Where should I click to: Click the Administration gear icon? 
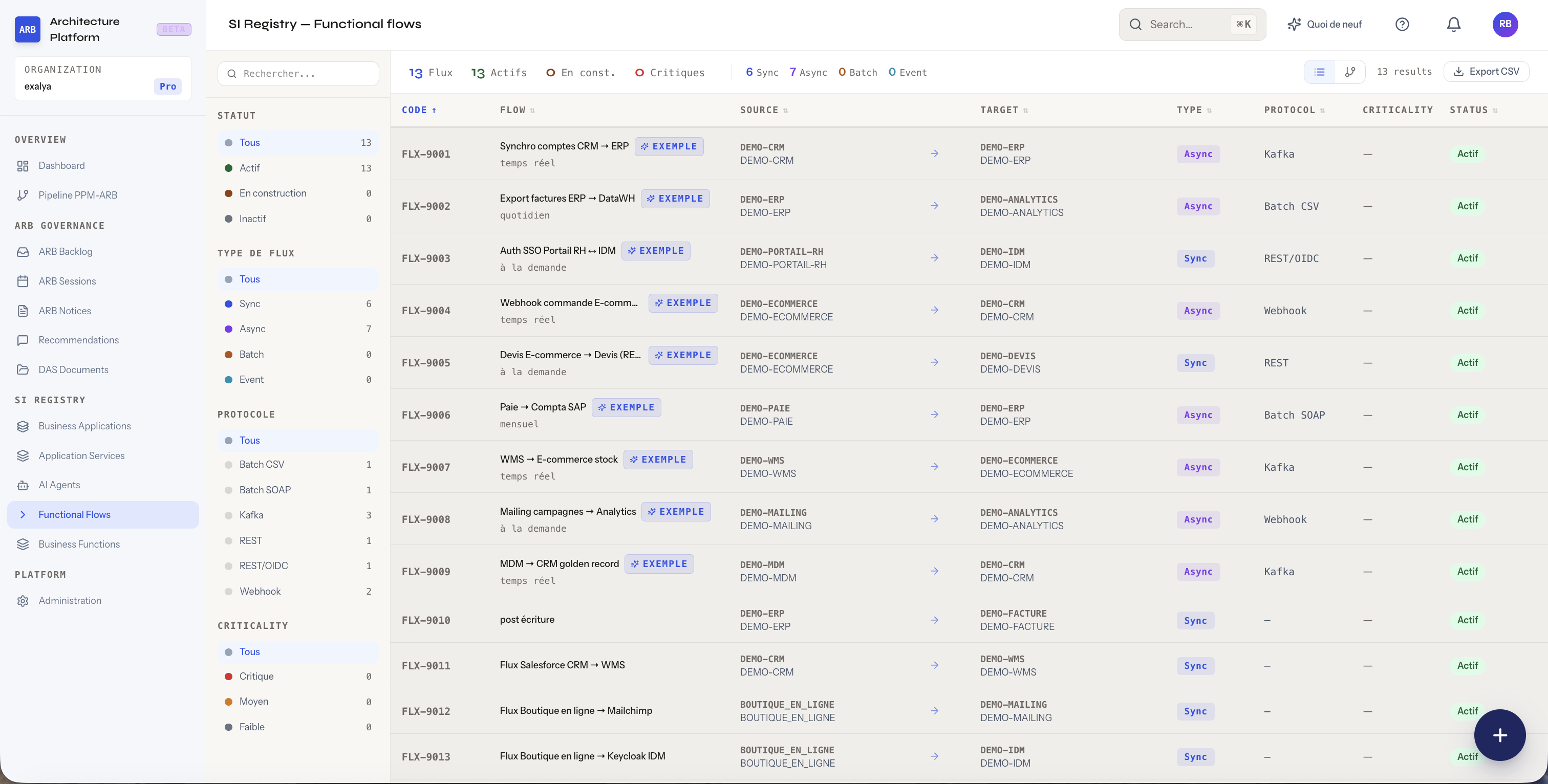point(23,601)
